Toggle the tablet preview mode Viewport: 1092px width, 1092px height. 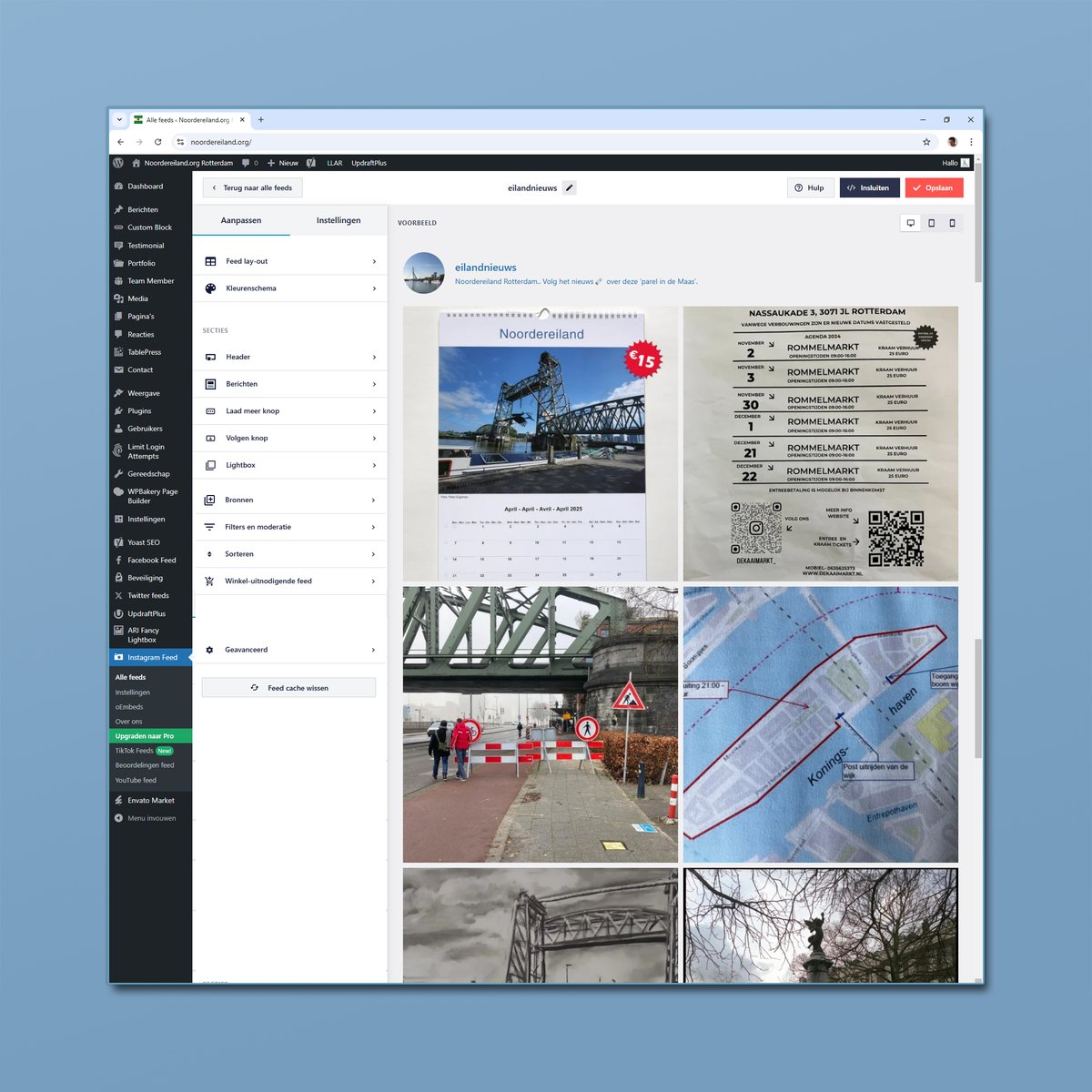coord(931,222)
